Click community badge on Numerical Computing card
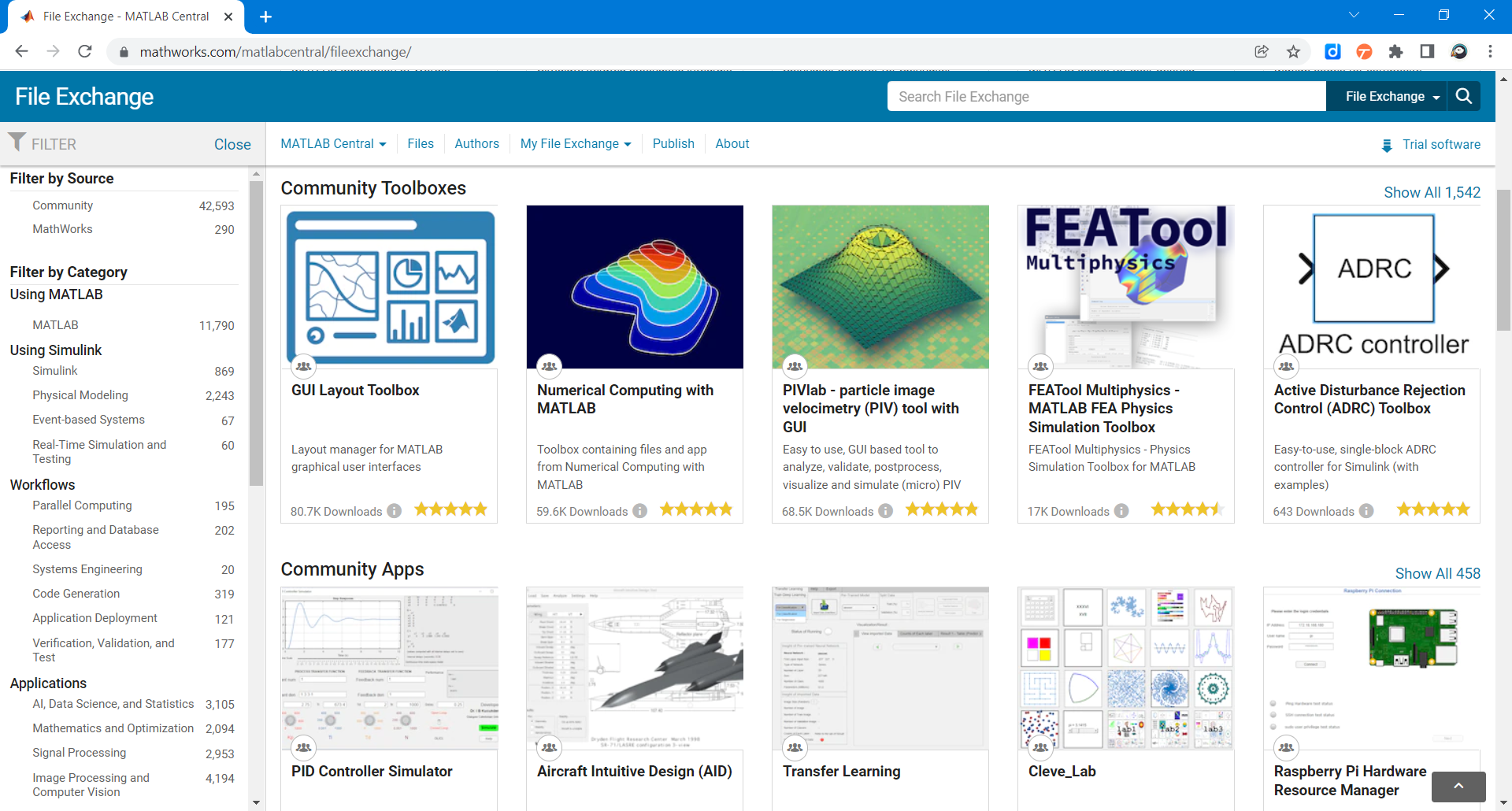Viewport: 1512px width, 811px height. (549, 366)
